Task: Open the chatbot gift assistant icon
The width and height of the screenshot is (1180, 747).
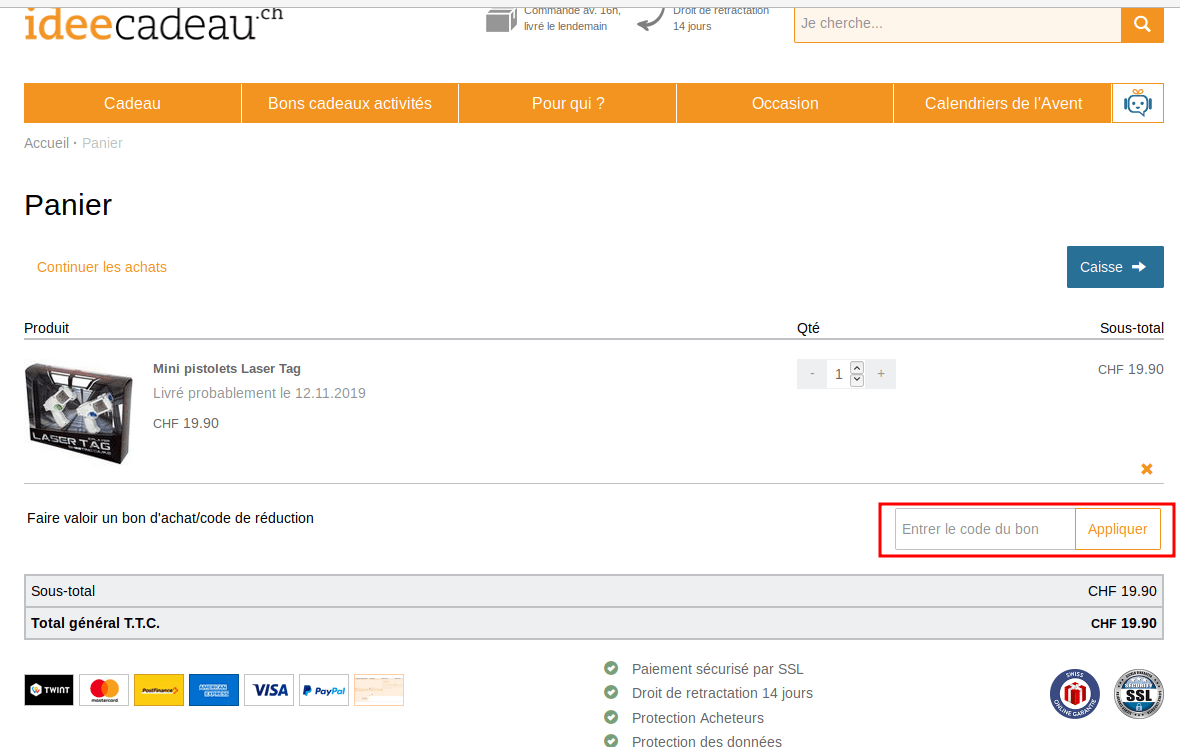Action: pos(1137,102)
